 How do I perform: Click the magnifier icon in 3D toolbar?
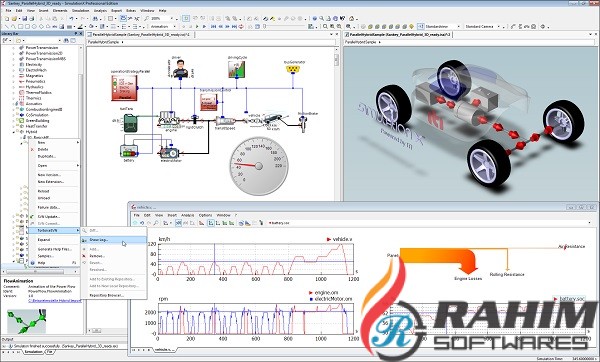tap(325, 26)
